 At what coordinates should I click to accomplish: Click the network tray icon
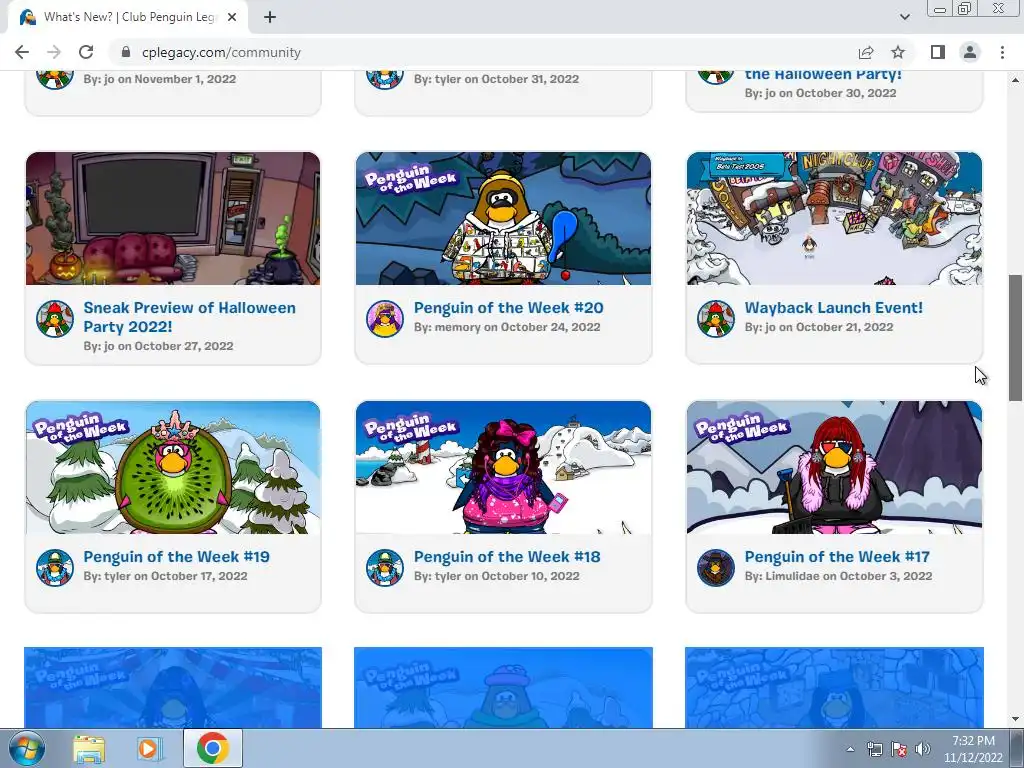[x=874, y=749]
